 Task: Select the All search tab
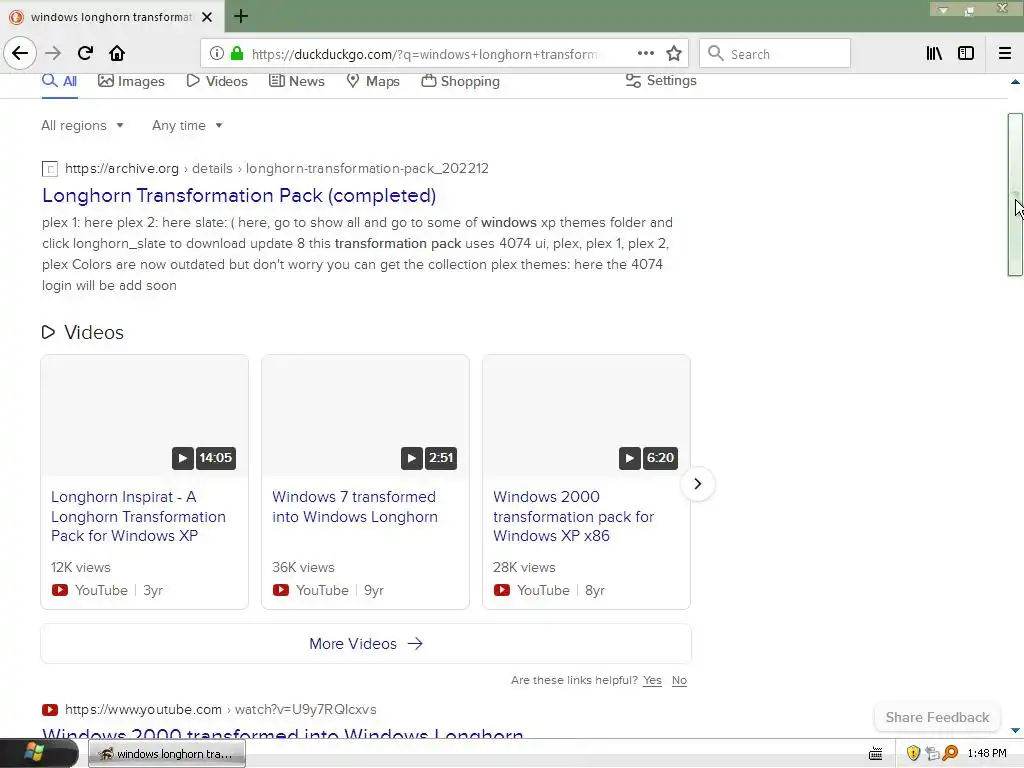pos(59,82)
